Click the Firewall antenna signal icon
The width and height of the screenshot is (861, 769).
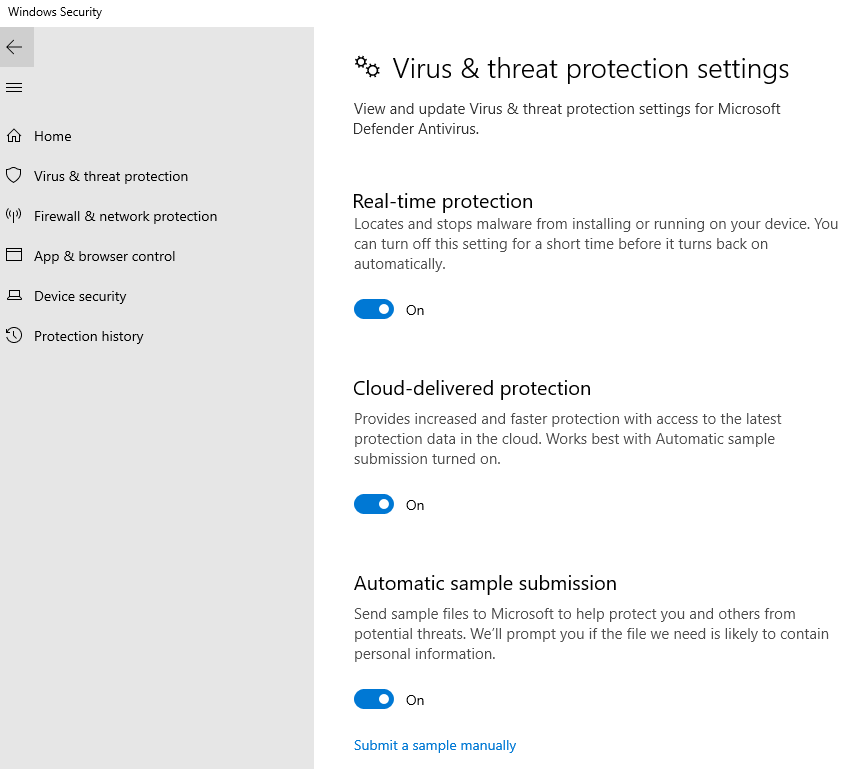point(14,215)
